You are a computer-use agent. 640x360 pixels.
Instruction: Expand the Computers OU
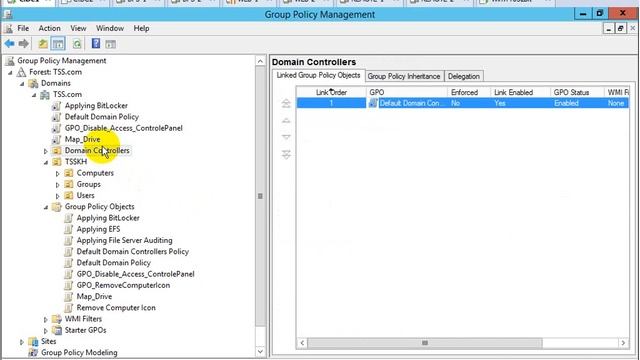[58, 173]
